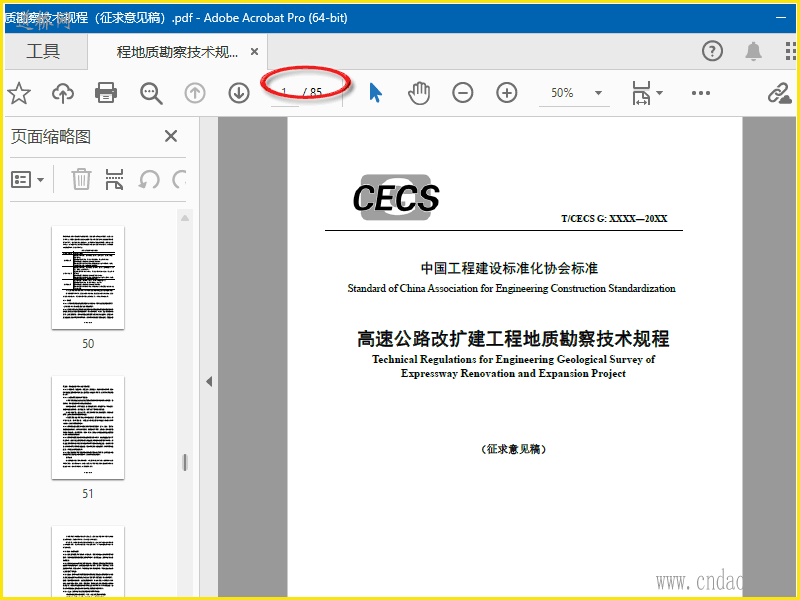Image resolution: width=800 pixels, height=600 pixels.
Task: Open the notifications bell
Action: coord(753,52)
